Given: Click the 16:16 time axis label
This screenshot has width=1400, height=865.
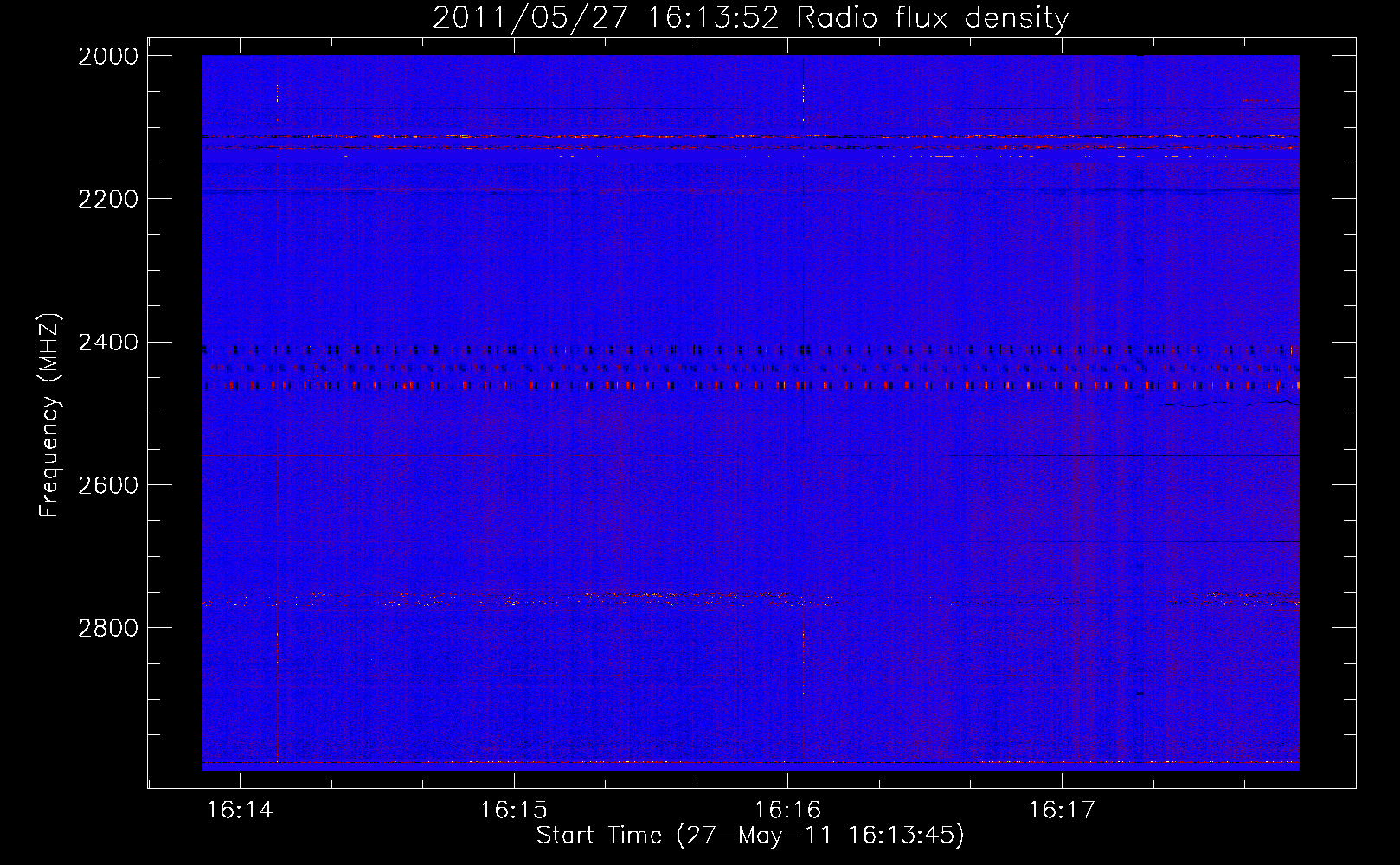Looking at the screenshot, I should coord(787,811).
